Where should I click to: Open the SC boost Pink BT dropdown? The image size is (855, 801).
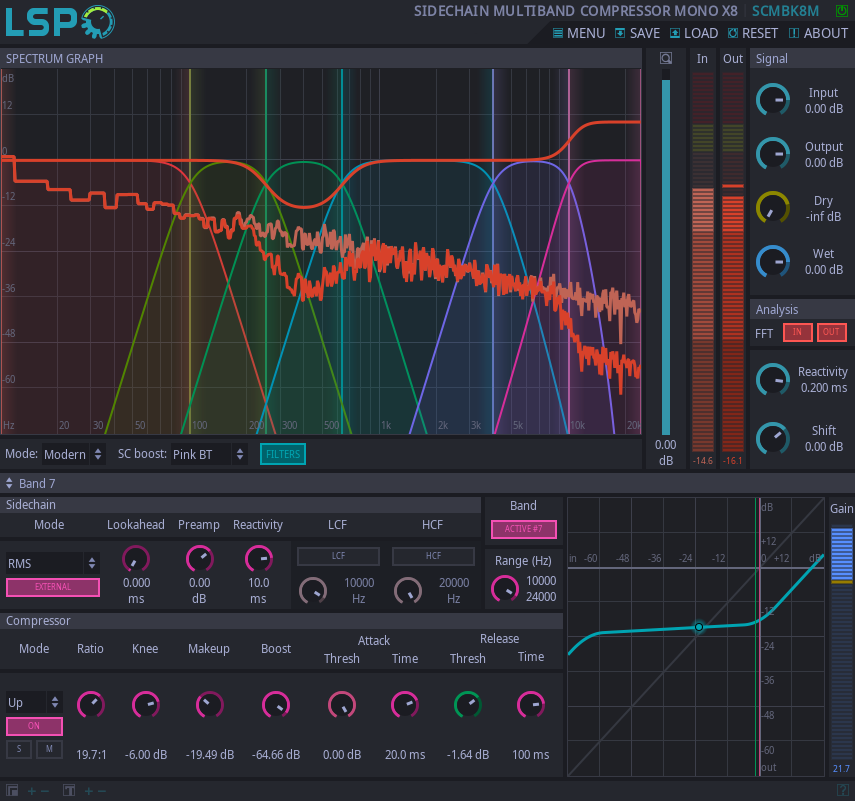coord(209,454)
